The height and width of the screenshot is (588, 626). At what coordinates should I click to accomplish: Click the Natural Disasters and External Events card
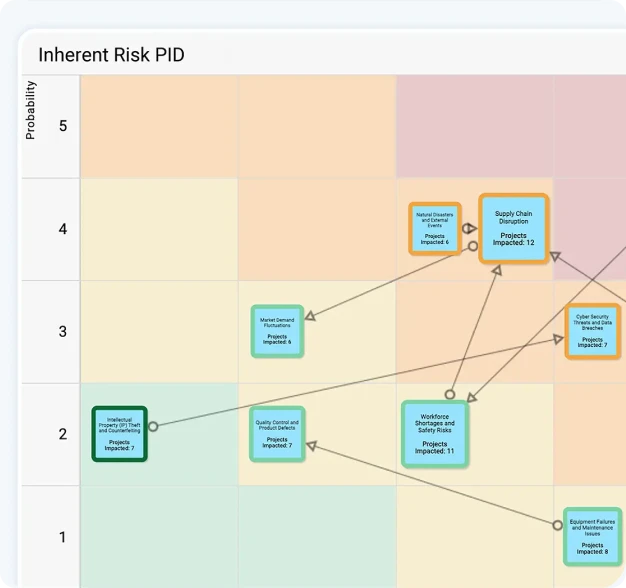[x=435, y=228]
